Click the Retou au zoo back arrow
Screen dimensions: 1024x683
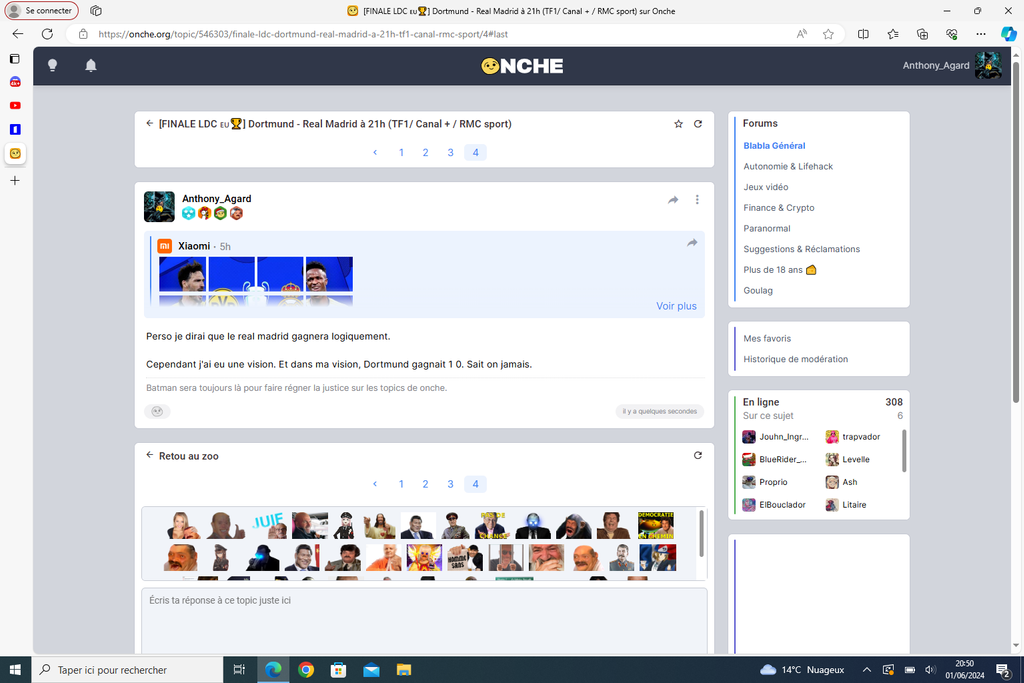coord(150,456)
